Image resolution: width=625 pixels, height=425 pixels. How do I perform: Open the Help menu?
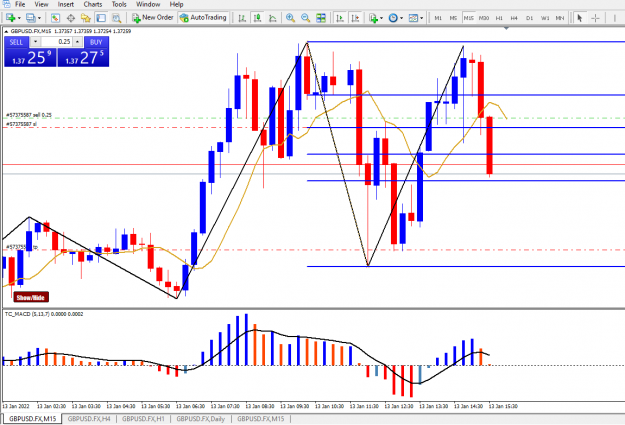tap(176, 4)
